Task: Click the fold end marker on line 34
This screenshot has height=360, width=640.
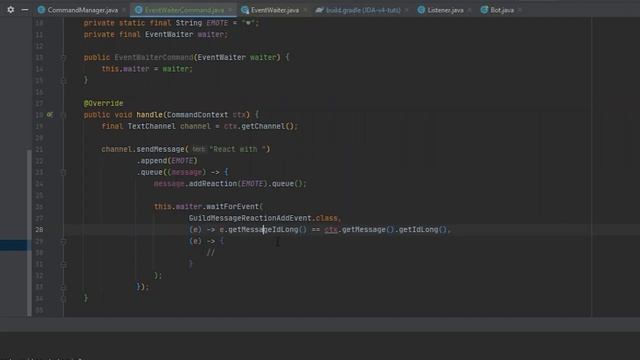Action: pyautogui.click(x=63, y=298)
